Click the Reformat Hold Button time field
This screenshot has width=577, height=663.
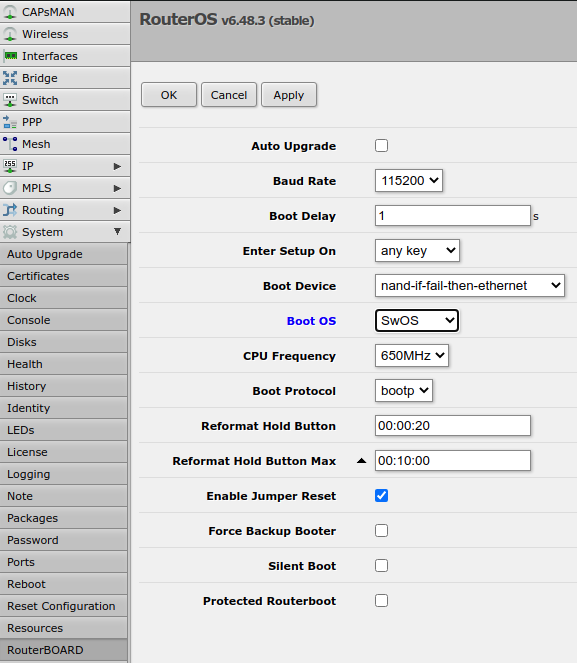click(x=453, y=425)
